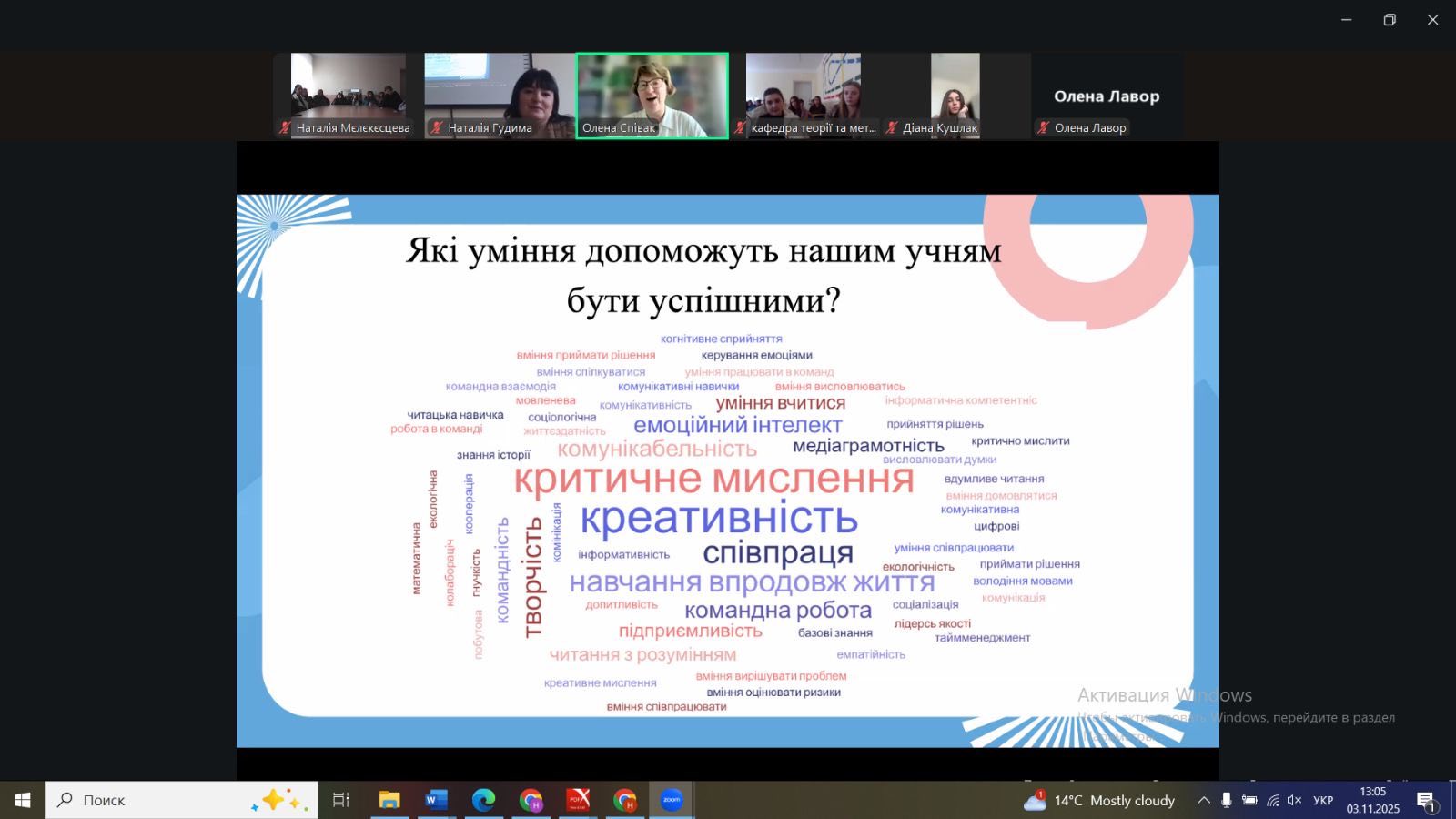Click the Поиск search box
The height and width of the screenshot is (819, 1456).
(x=182, y=800)
